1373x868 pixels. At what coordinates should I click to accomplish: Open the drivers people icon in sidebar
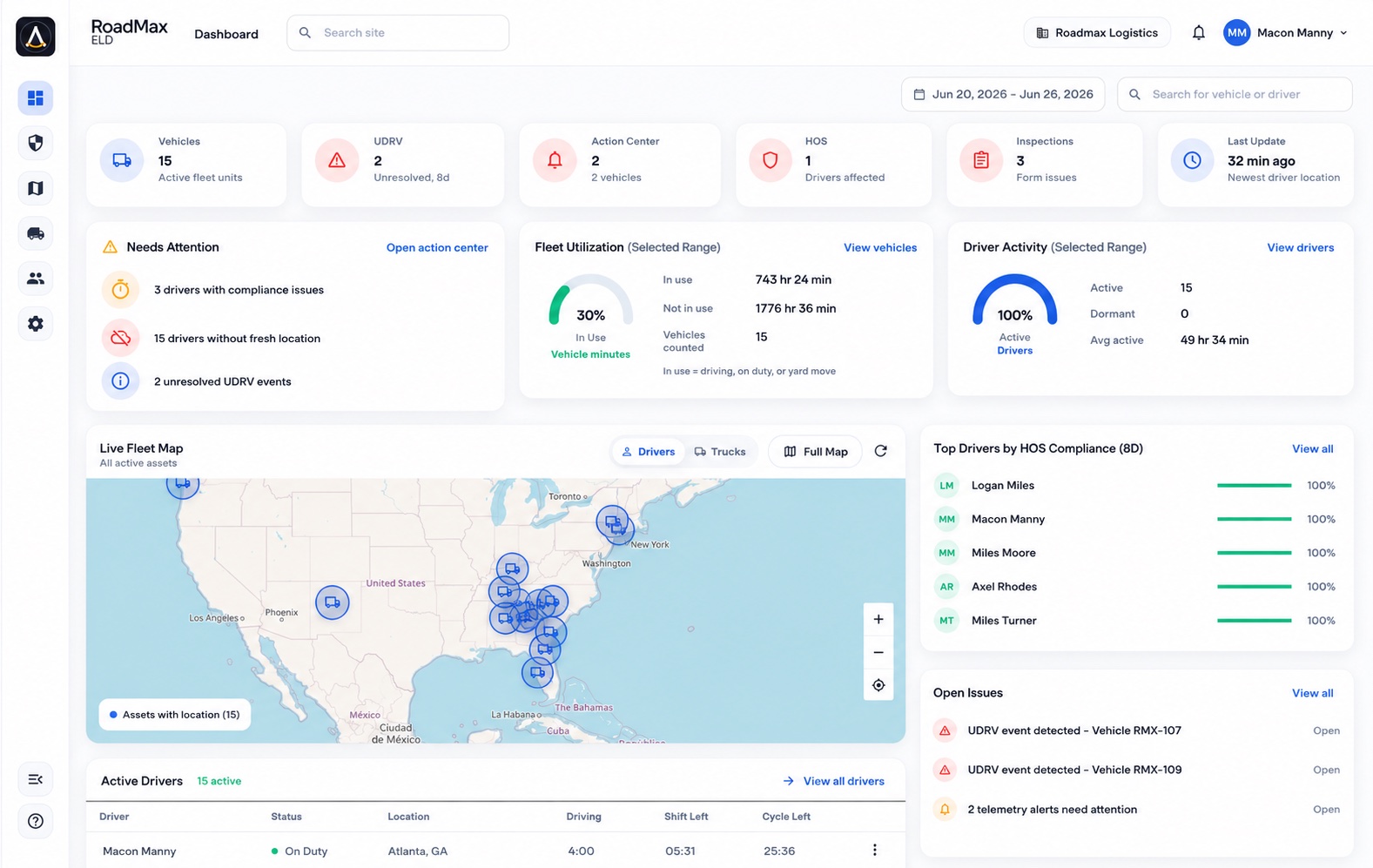click(x=36, y=279)
